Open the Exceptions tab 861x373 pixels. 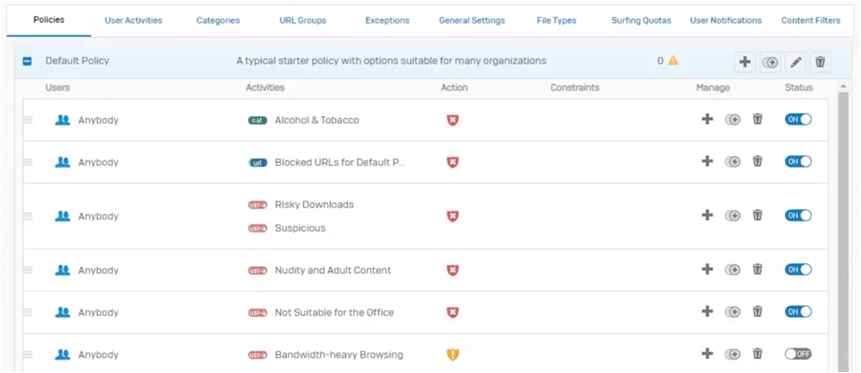coord(387,20)
